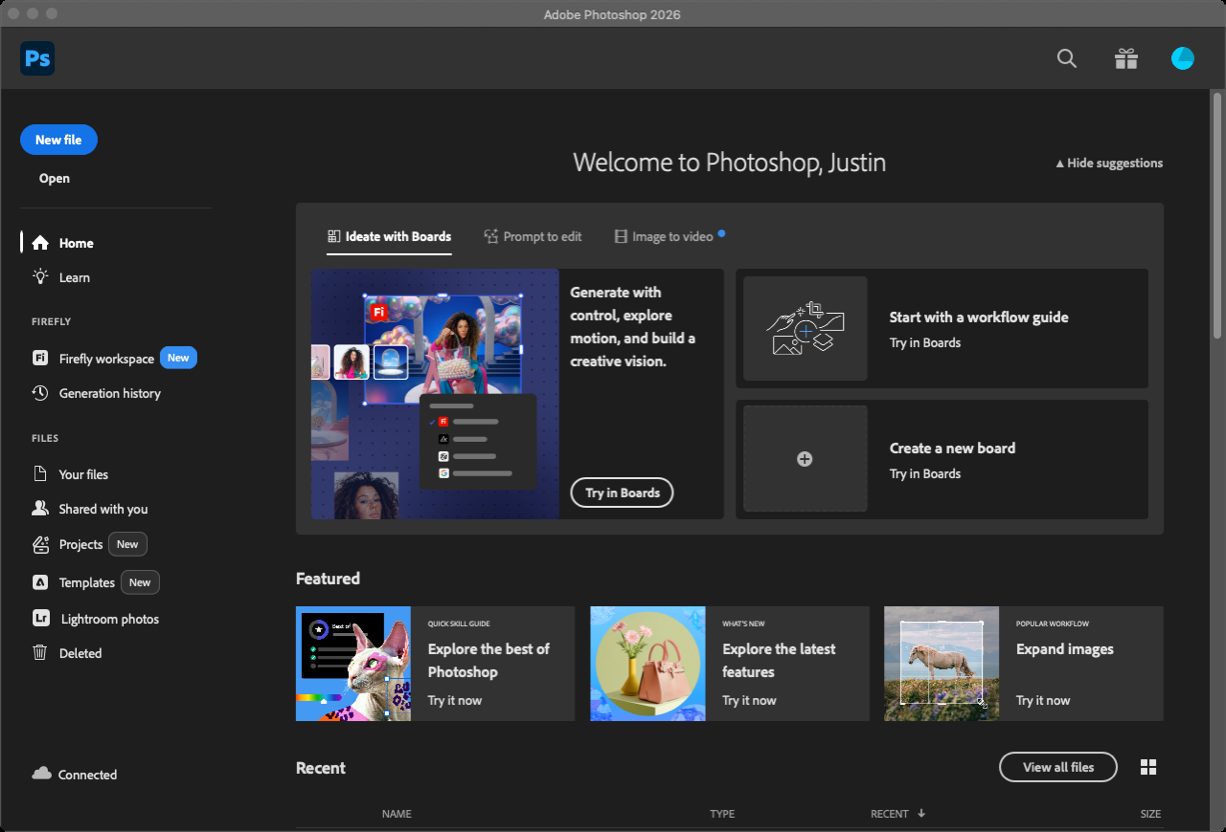Open the pink handbag What's New thumbnail
Screen dimensions: 1226x832
[647, 663]
